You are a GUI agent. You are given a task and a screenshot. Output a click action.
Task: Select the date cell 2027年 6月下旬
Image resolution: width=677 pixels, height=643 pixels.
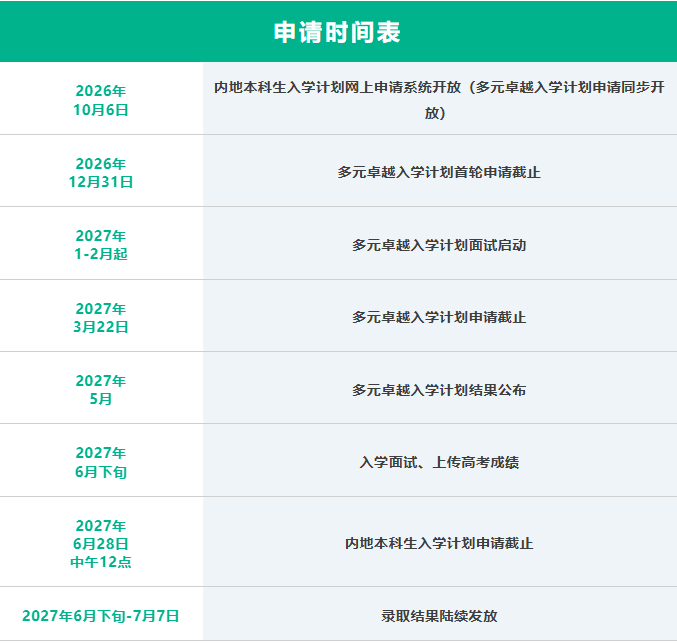[101, 462]
